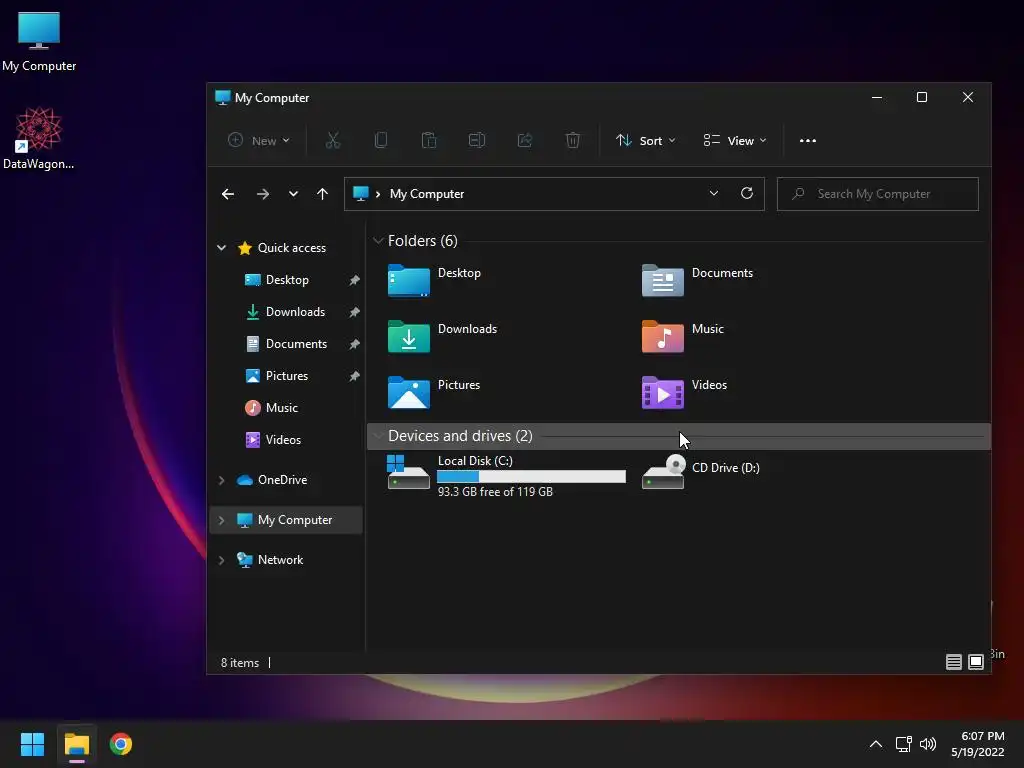Select the DataWagon desktop shortcut

(39, 138)
